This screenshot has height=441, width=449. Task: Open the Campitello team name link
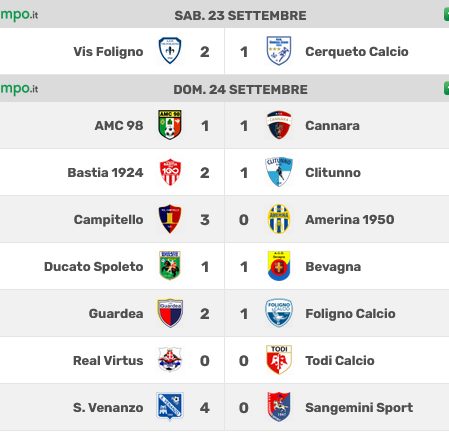pos(108,219)
